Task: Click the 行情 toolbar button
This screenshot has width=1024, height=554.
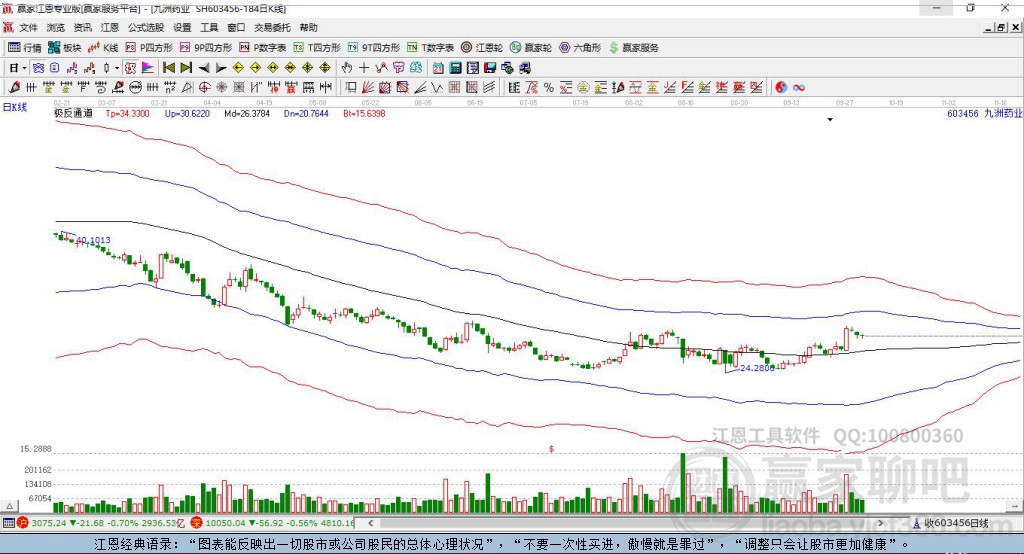Action: [x=25, y=48]
